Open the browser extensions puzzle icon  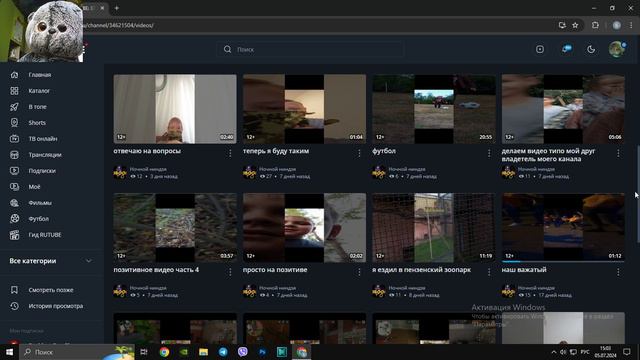point(595,25)
